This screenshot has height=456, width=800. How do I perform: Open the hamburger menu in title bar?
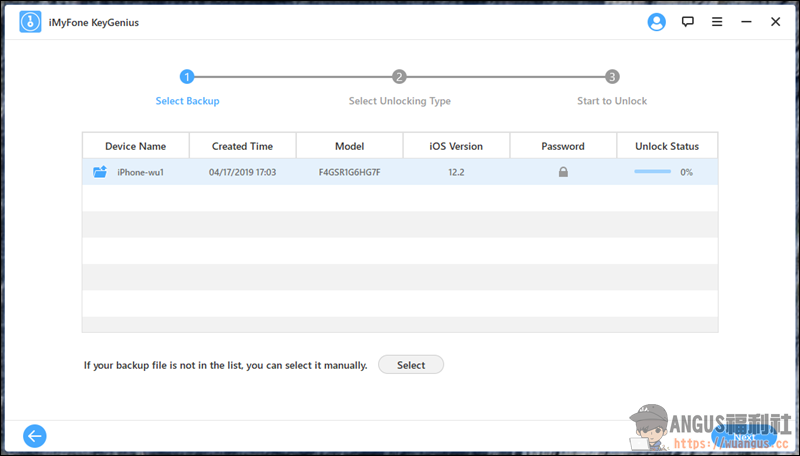click(717, 21)
